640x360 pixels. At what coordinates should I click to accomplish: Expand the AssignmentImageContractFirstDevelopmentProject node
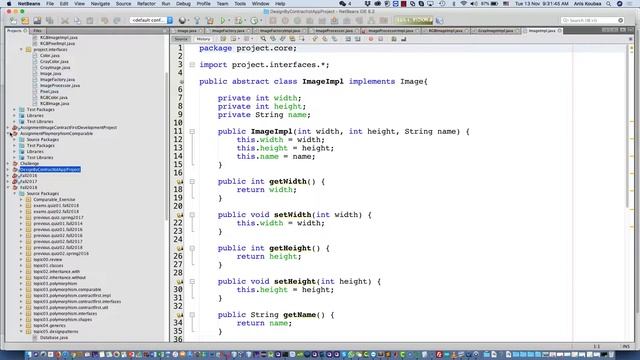(8, 127)
